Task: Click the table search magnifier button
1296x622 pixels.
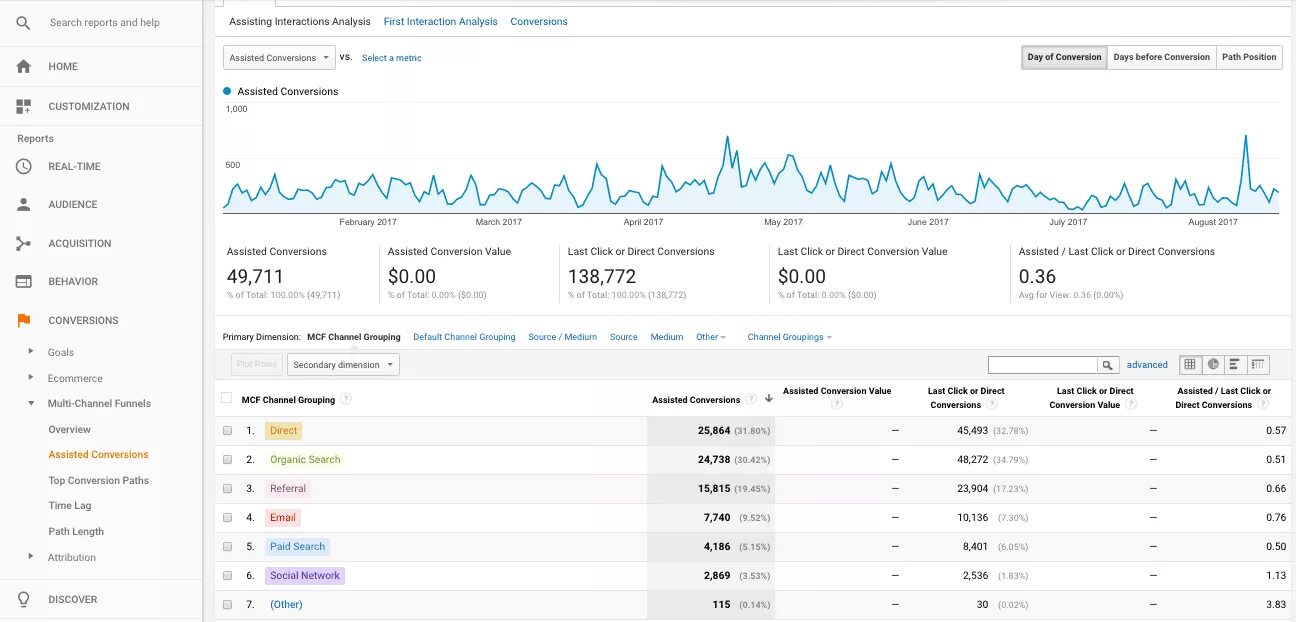Action: tap(1108, 365)
